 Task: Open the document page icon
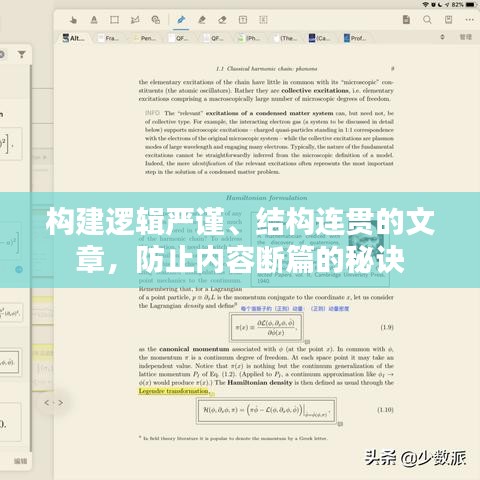(x=406, y=20)
